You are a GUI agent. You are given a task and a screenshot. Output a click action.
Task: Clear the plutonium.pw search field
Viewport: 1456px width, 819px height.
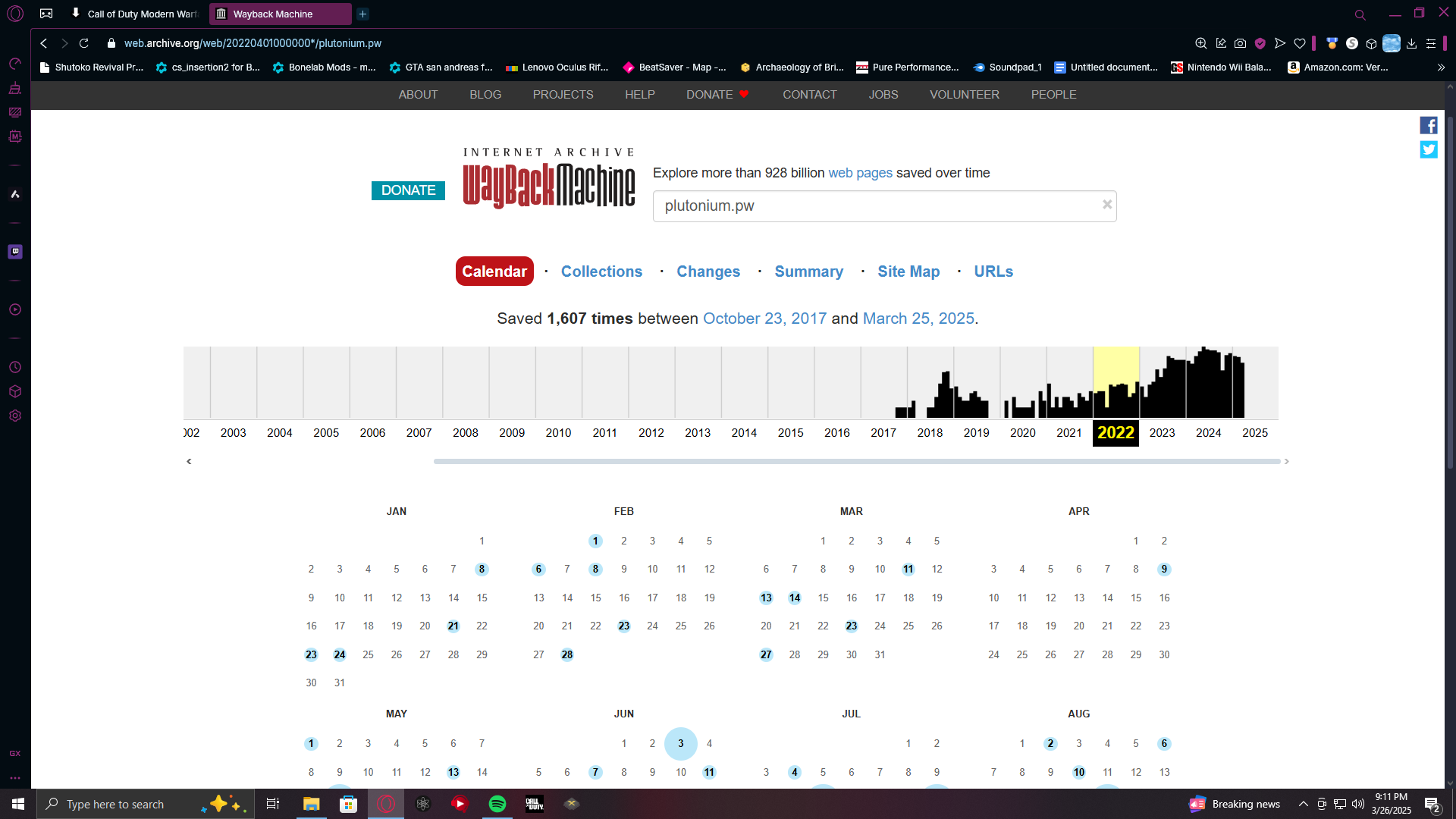click(x=1106, y=205)
